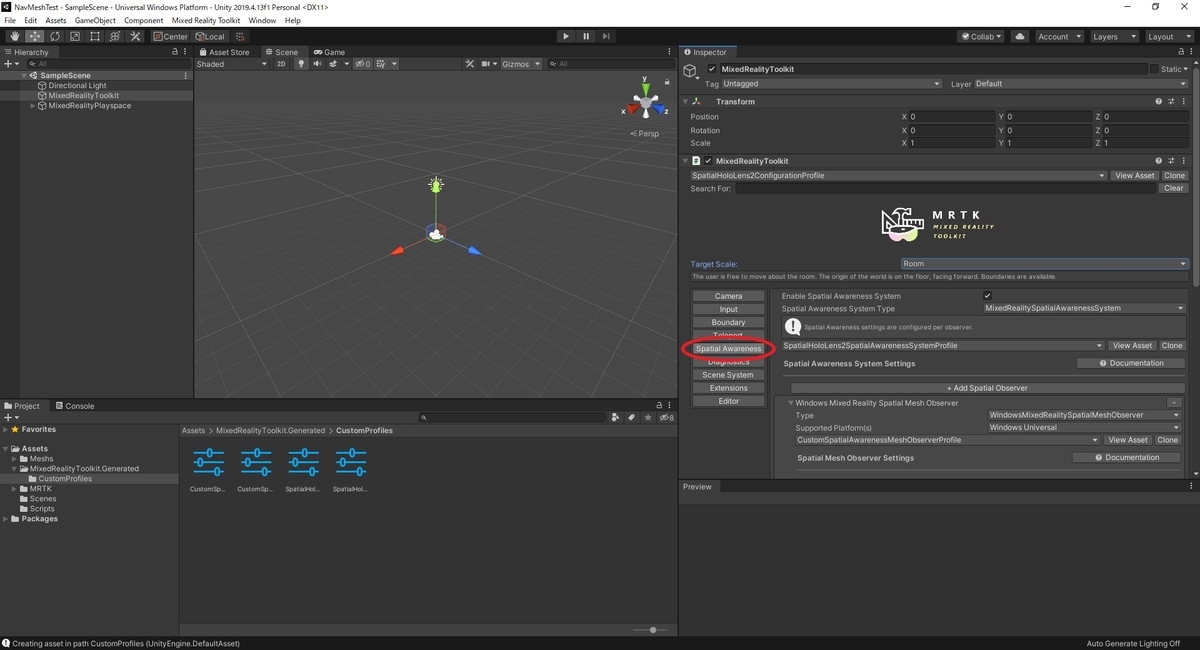
Task: Open cloud services icon
Action: click(x=1020, y=36)
